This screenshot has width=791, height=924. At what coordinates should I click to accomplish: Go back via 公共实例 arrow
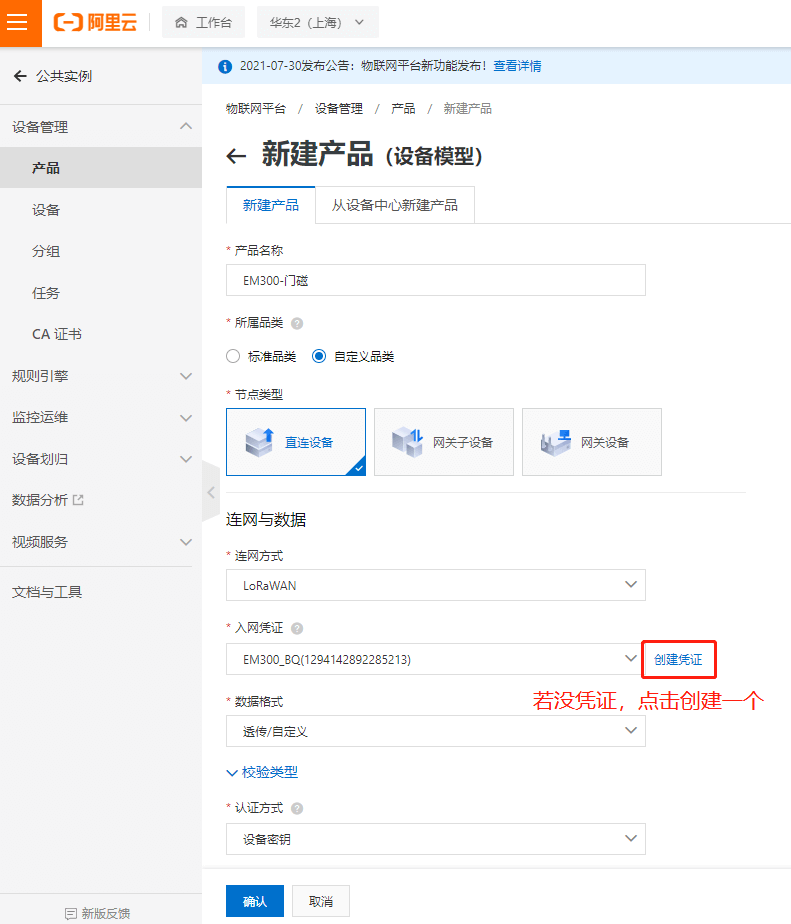click(20, 76)
